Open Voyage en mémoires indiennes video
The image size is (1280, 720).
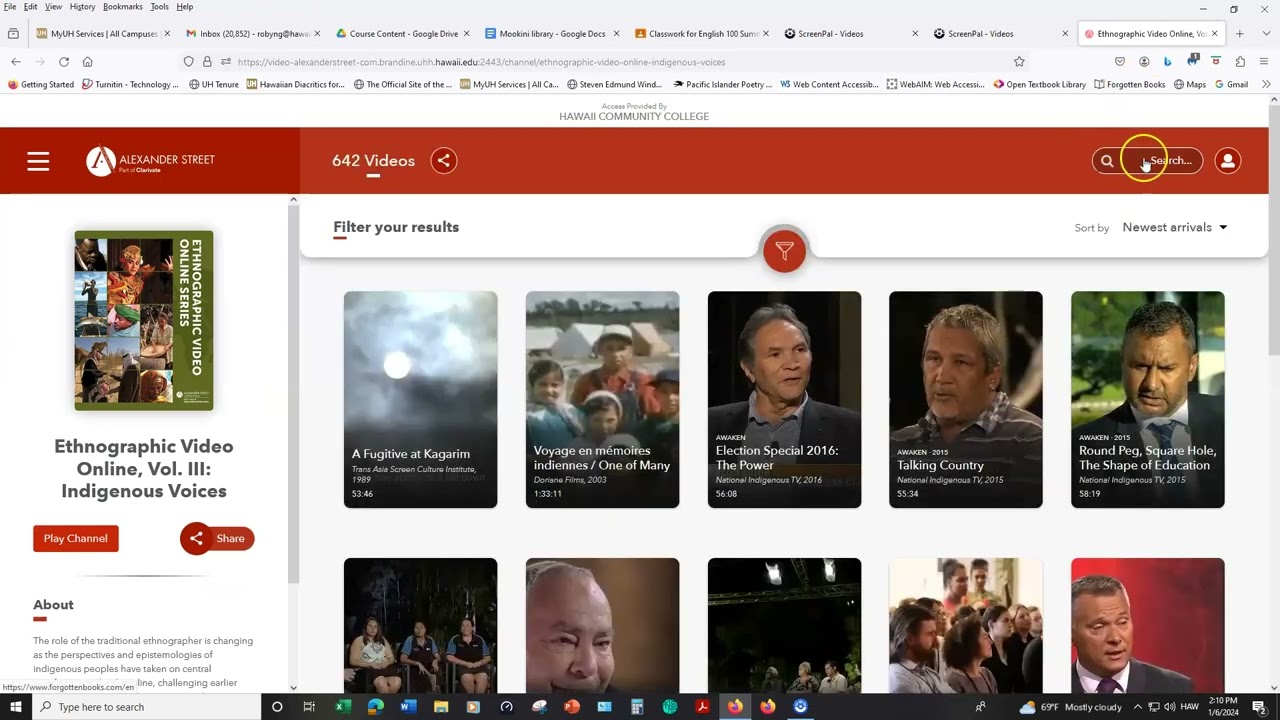pyautogui.click(x=602, y=399)
